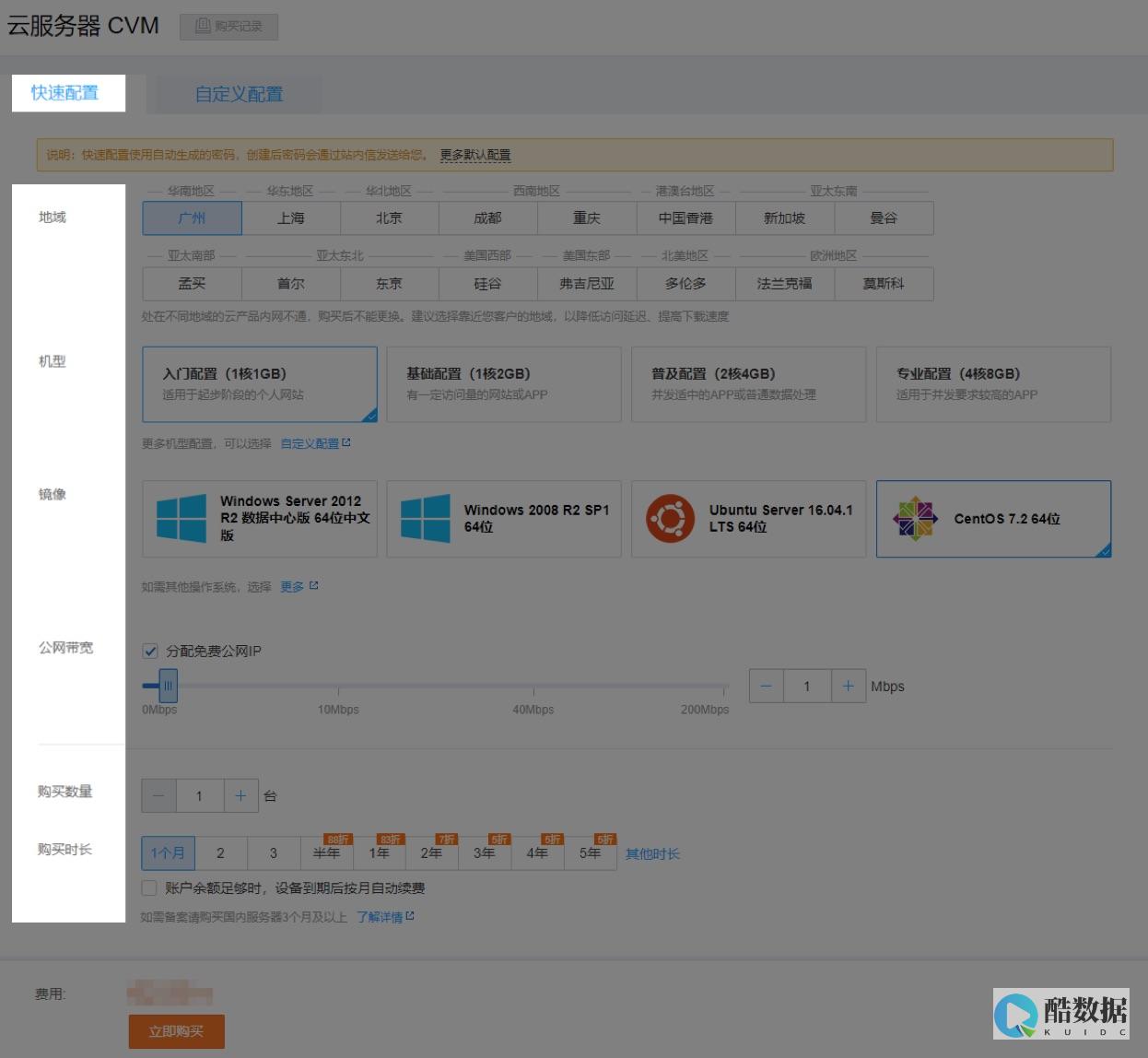Choose the 东京 region
The width and height of the screenshot is (1148, 1058).
(390, 284)
